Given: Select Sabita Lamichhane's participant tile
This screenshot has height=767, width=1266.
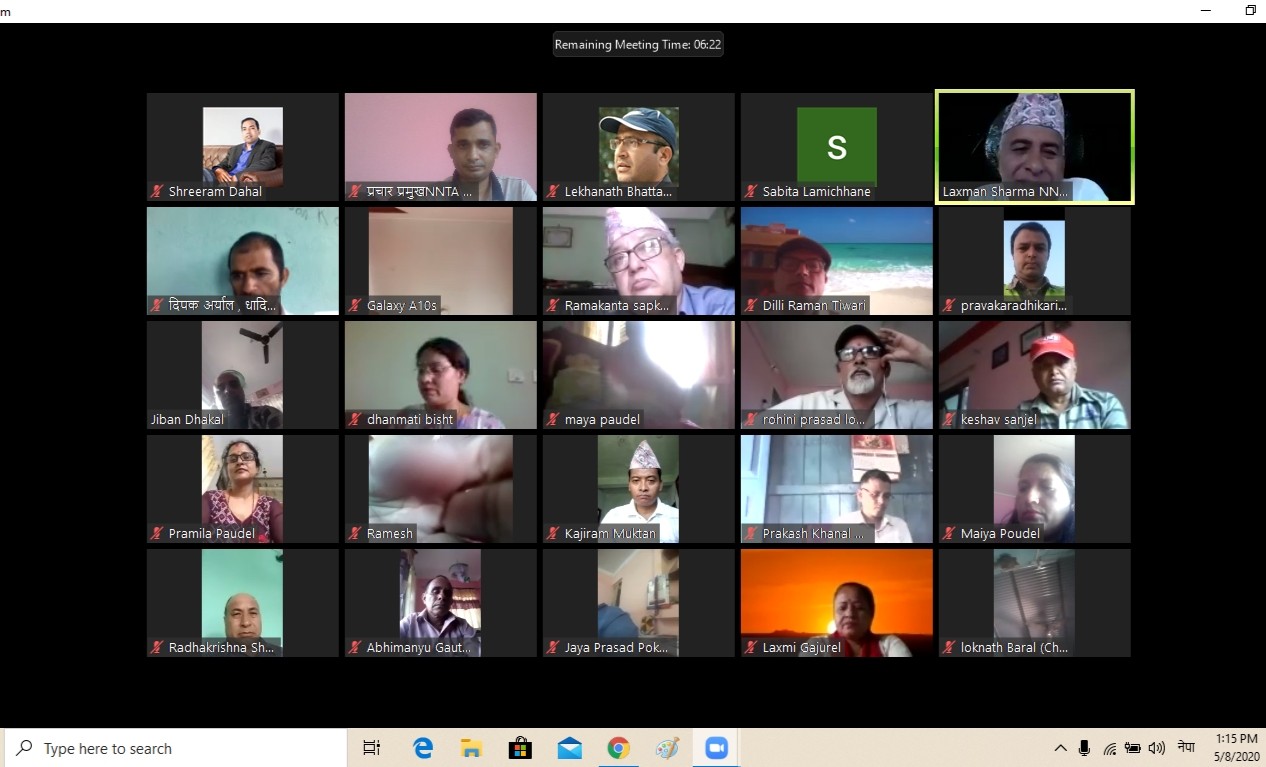Looking at the screenshot, I should (836, 146).
